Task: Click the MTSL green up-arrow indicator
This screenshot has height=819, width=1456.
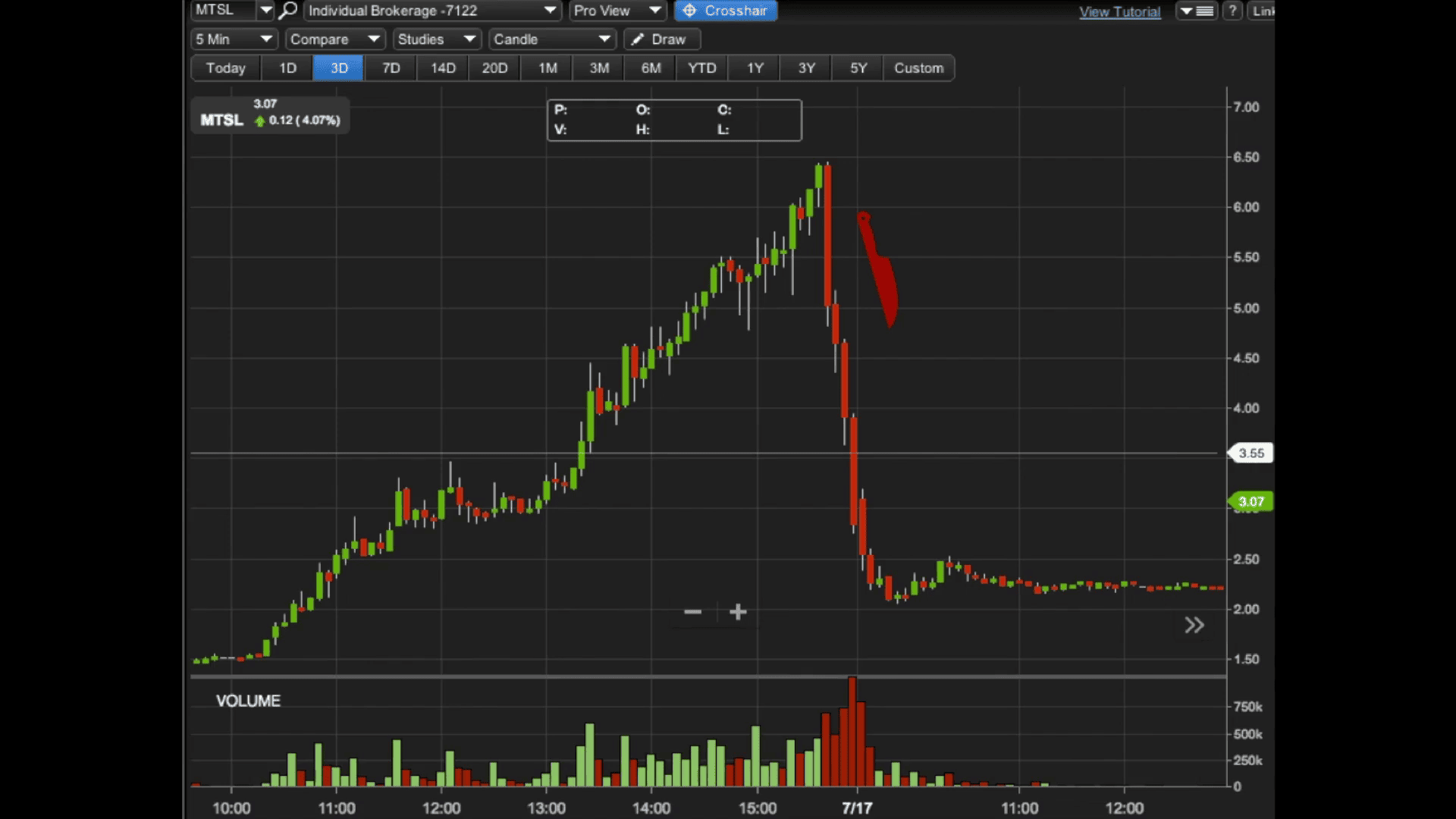Action: tap(260, 121)
